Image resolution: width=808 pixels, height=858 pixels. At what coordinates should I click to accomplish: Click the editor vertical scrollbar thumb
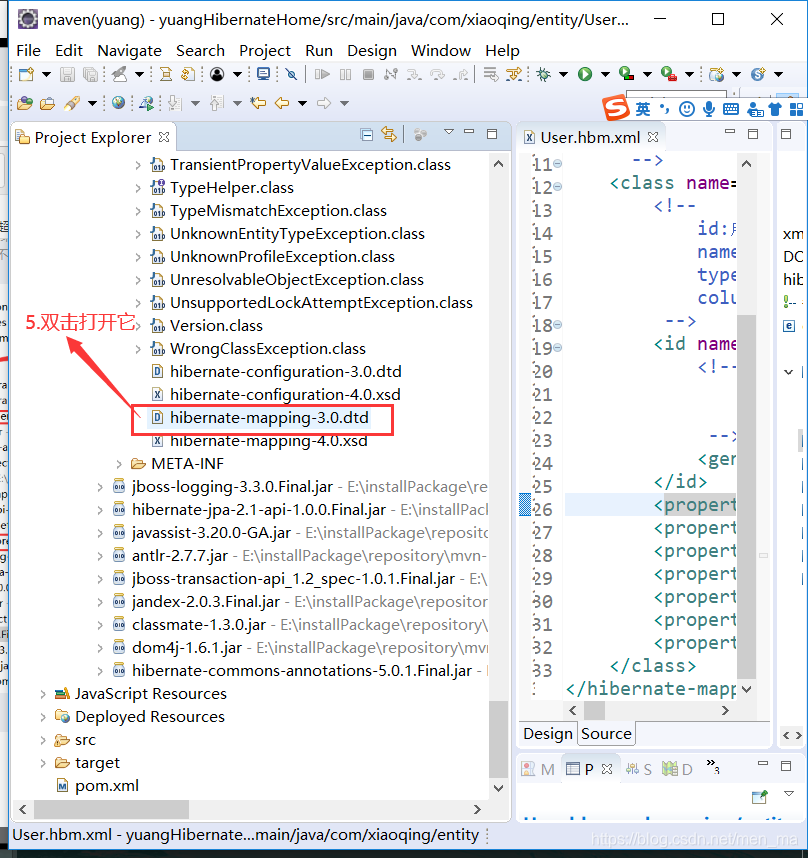[747, 496]
